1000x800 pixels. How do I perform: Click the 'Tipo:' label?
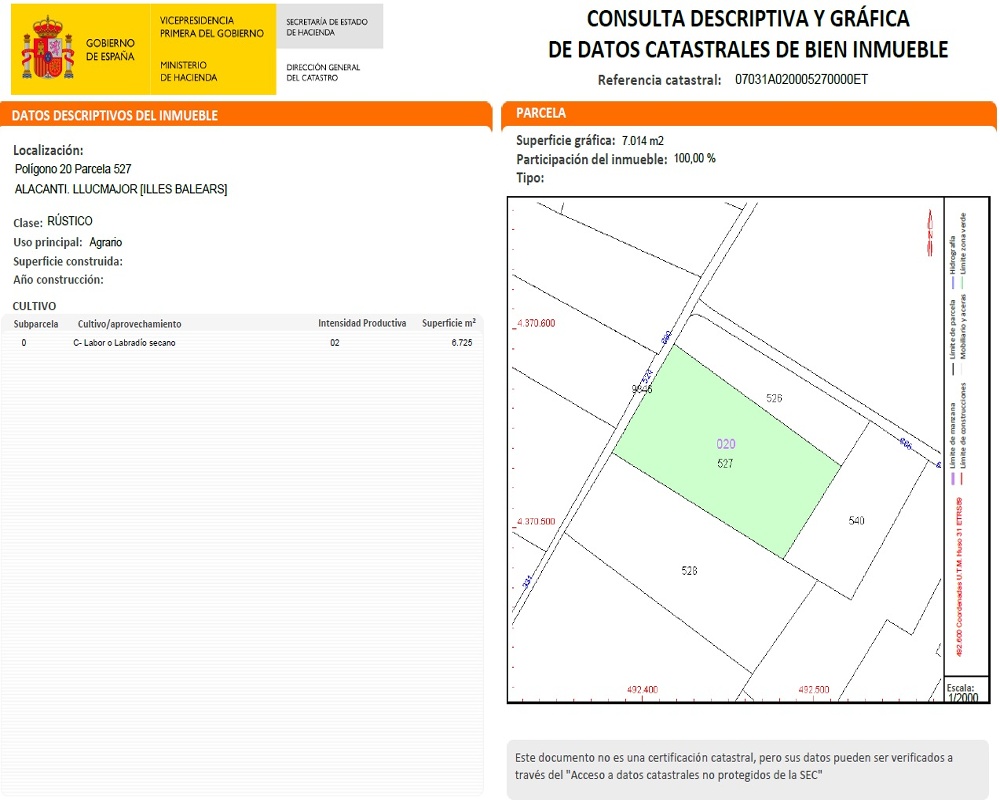tap(530, 178)
